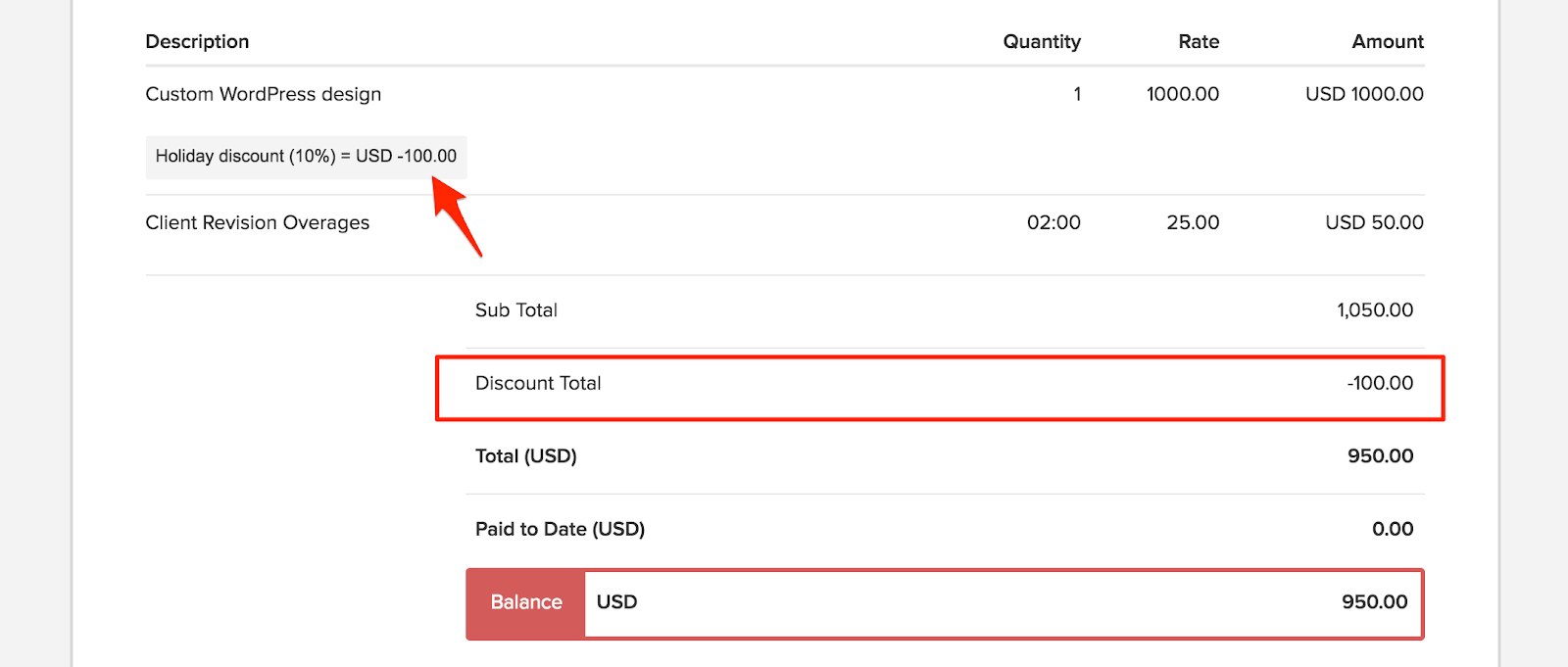The height and width of the screenshot is (667, 1568).
Task: Click the USD 1000.00 amount
Action: coord(1364,94)
